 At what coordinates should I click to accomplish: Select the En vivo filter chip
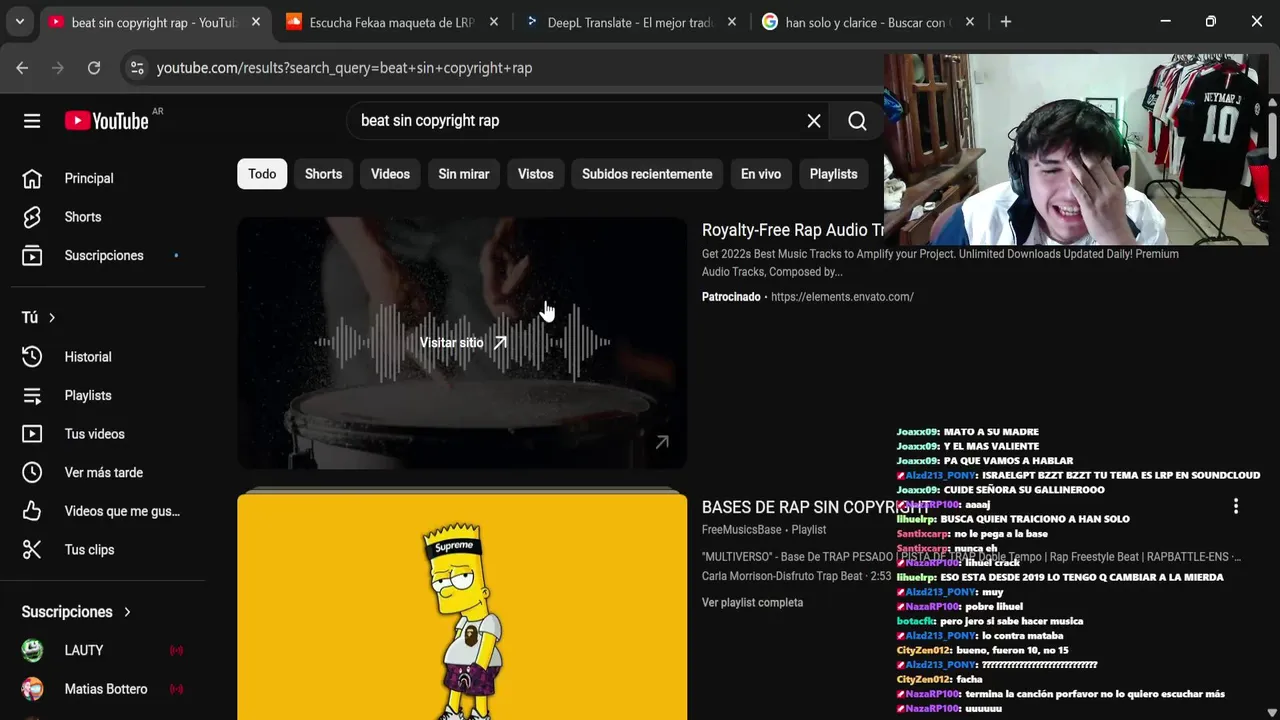[x=761, y=174]
